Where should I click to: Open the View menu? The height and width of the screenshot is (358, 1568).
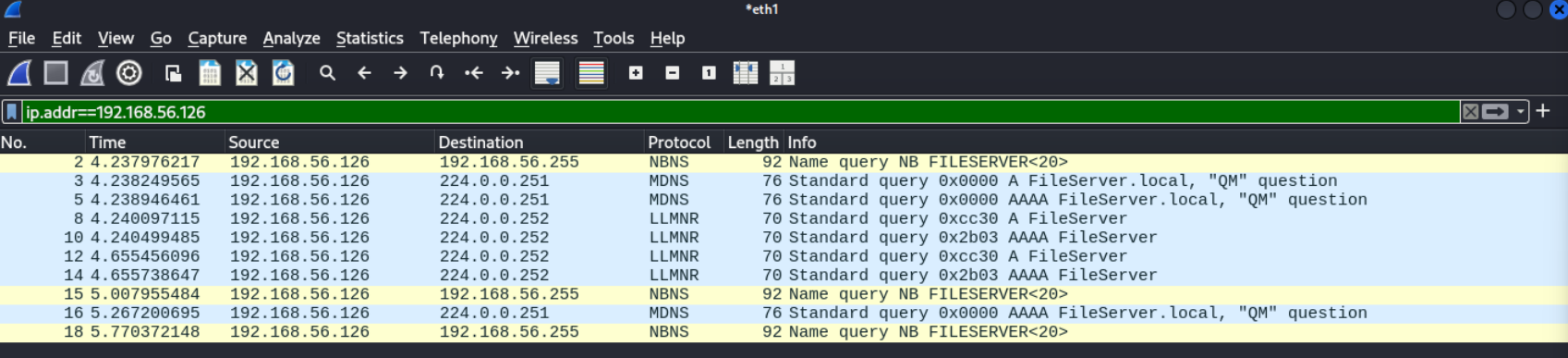pyautogui.click(x=115, y=38)
